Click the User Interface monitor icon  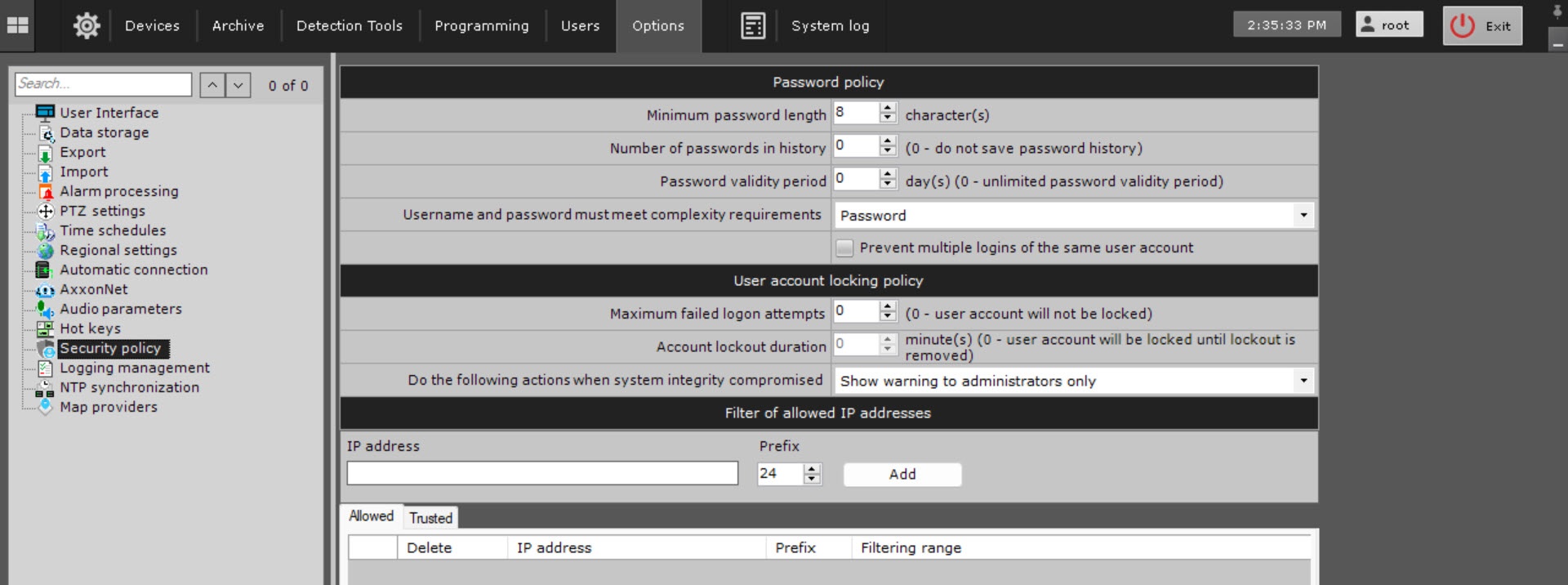point(46,113)
